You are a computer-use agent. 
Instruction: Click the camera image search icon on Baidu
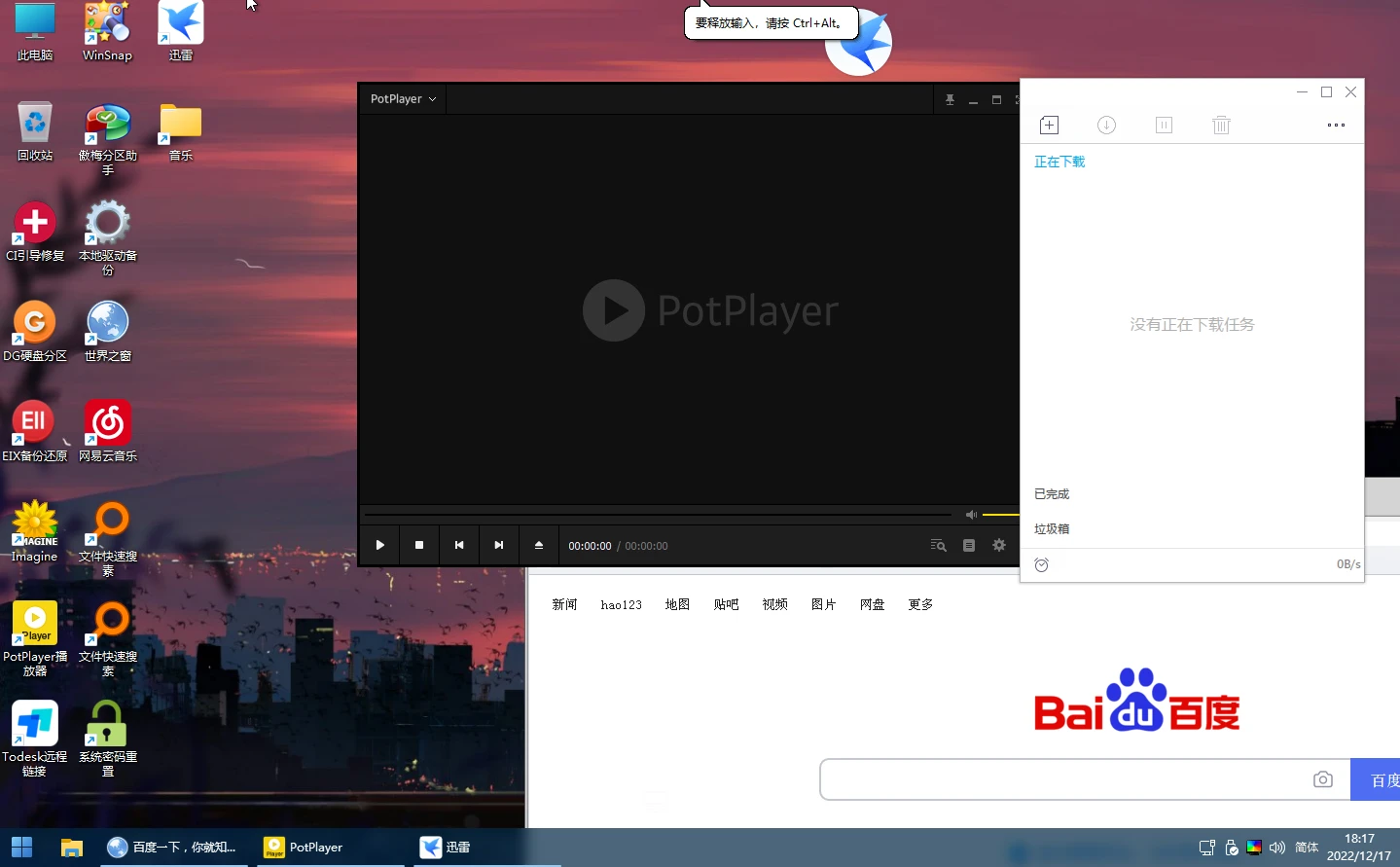click(1322, 779)
